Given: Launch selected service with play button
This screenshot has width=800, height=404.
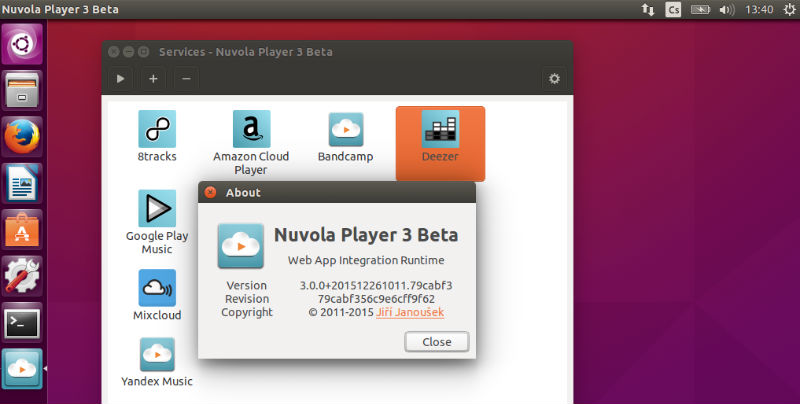Looking at the screenshot, I should (120, 79).
